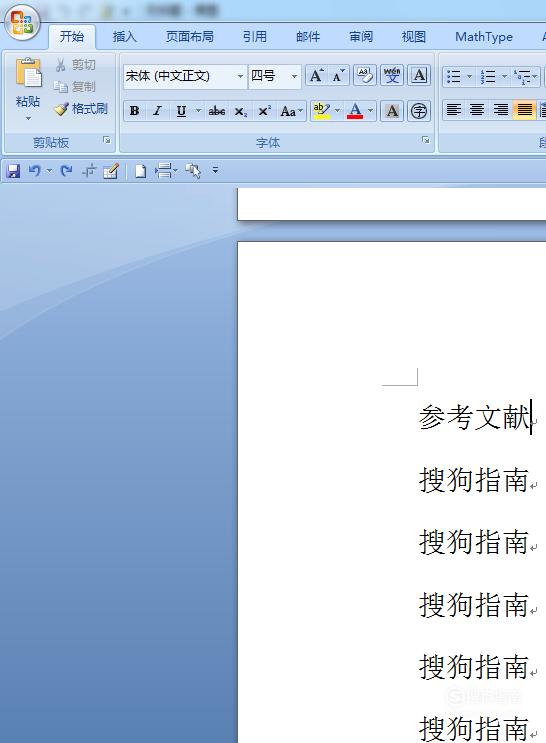546x743 pixels.
Task: Switch to the 插入 (Insert) tab
Action: pyautogui.click(x=125, y=36)
